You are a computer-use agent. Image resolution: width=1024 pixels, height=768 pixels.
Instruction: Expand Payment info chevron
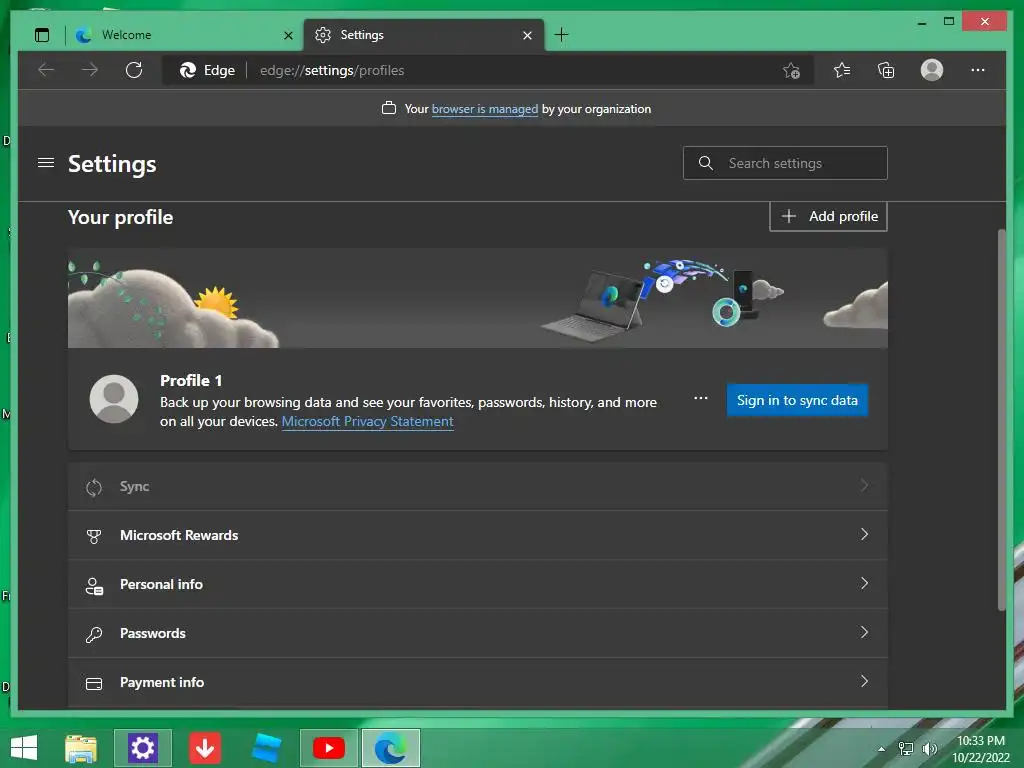pyautogui.click(x=864, y=681)
